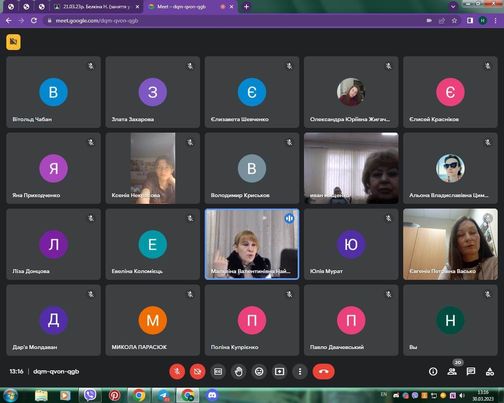Expand the tab search chevron in Chrome

(x=453, y=6)
